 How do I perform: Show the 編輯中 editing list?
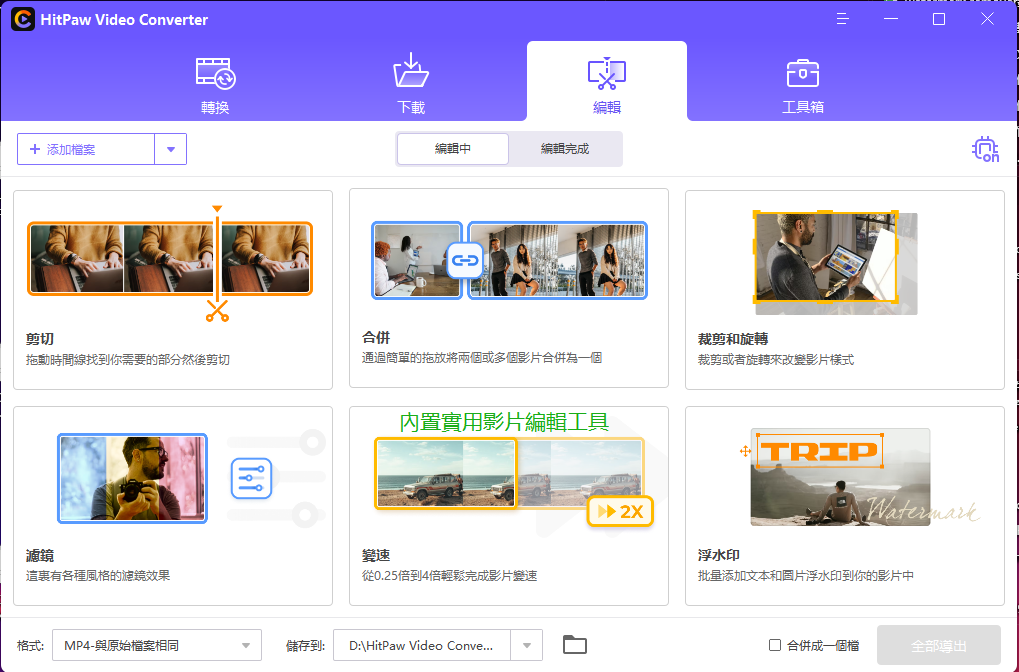click(453, 149)
